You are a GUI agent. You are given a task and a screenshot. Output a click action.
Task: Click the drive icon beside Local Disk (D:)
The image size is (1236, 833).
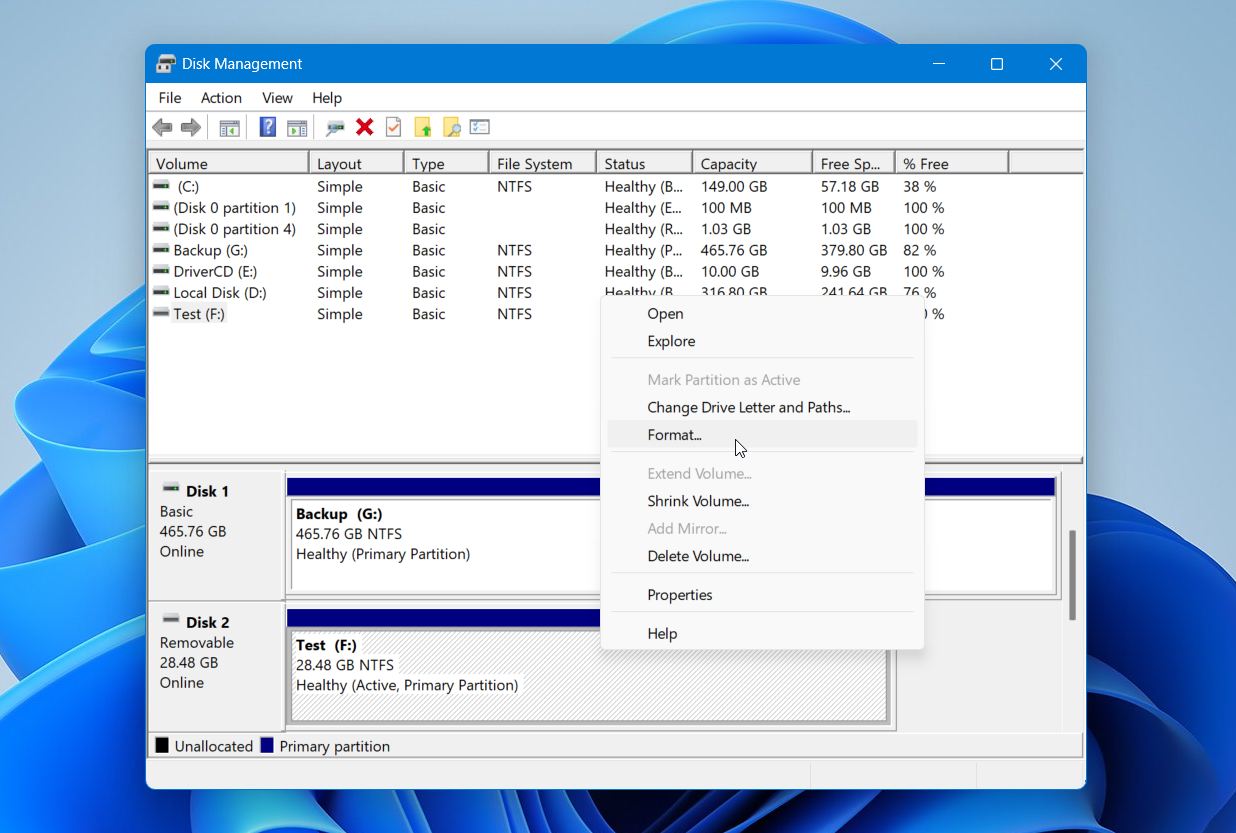[161, 292]
